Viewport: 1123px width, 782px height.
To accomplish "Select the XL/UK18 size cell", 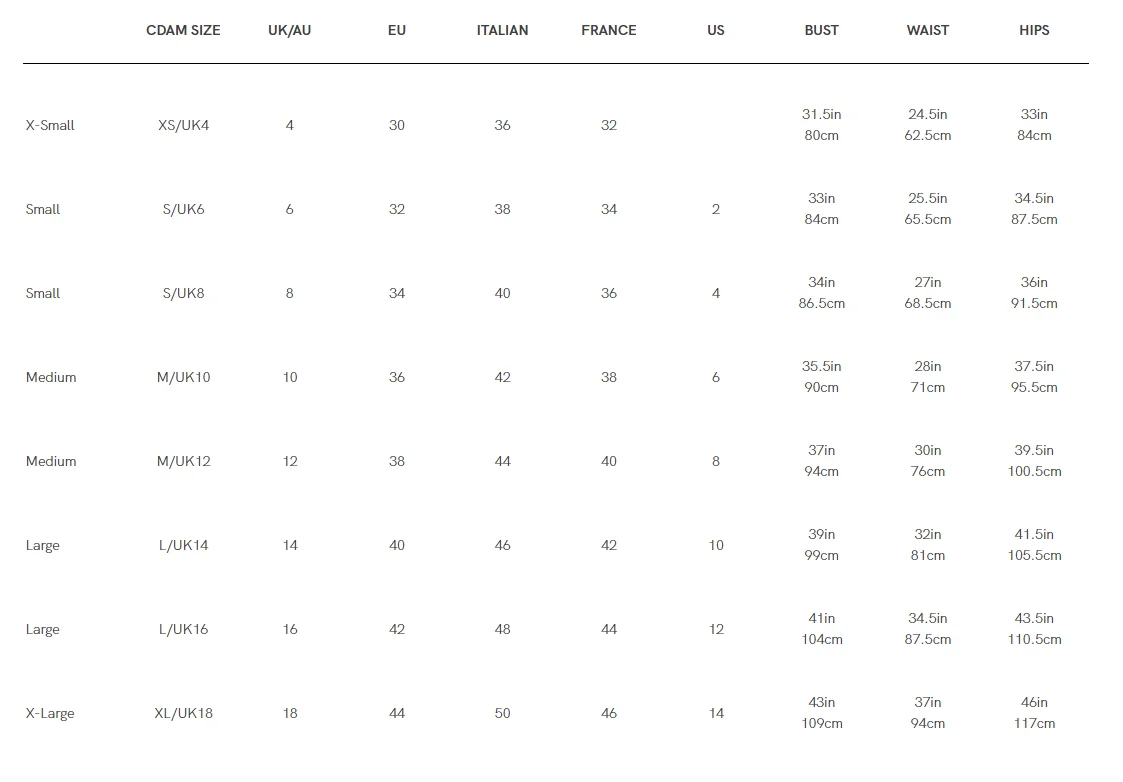I will tap(184, 713).
